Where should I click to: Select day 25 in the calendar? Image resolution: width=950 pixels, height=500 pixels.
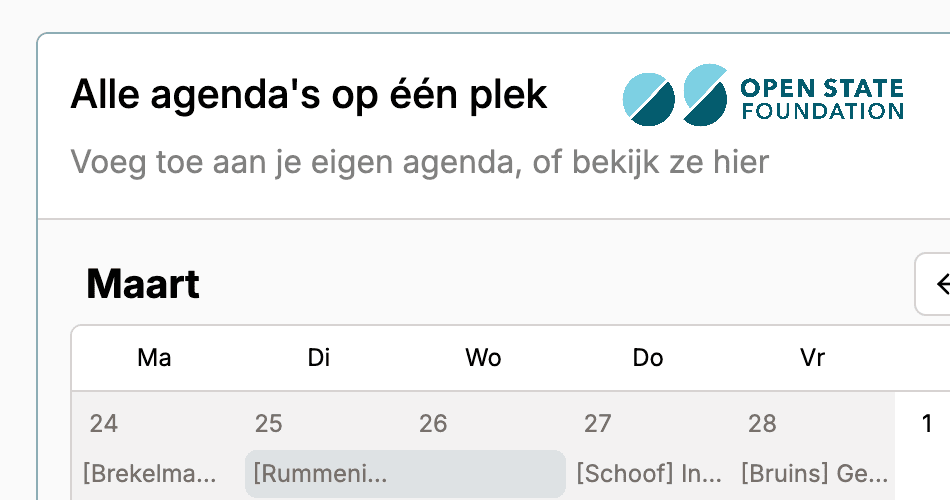click(268, 424)
